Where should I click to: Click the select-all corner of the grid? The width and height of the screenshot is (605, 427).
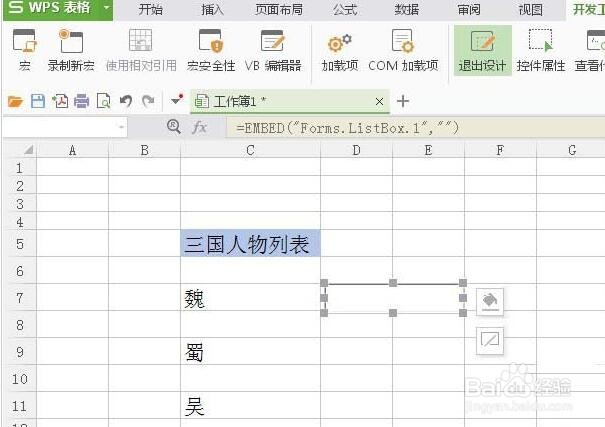pos(28,150)
